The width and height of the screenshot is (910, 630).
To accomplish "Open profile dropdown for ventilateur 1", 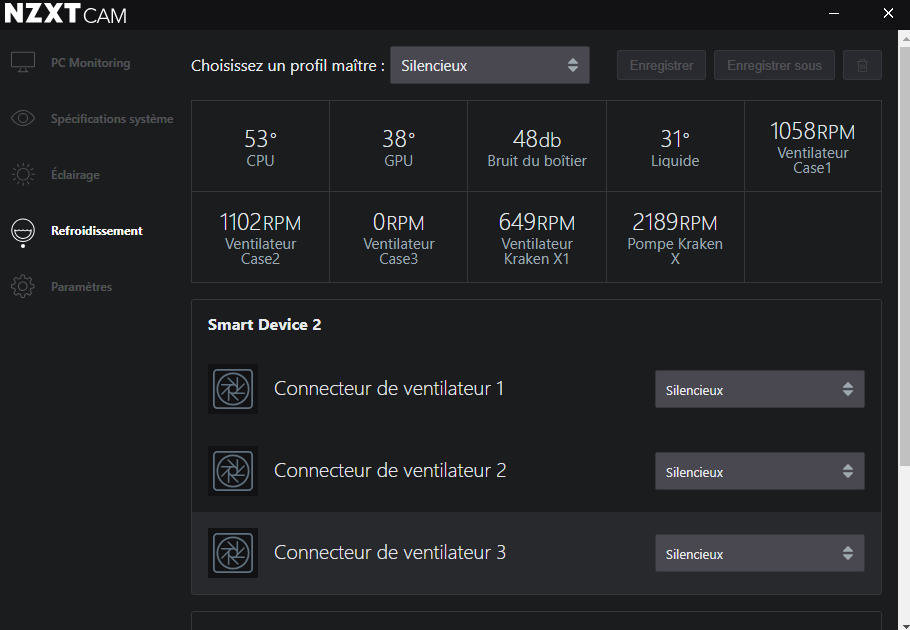I will coord(760,389).
